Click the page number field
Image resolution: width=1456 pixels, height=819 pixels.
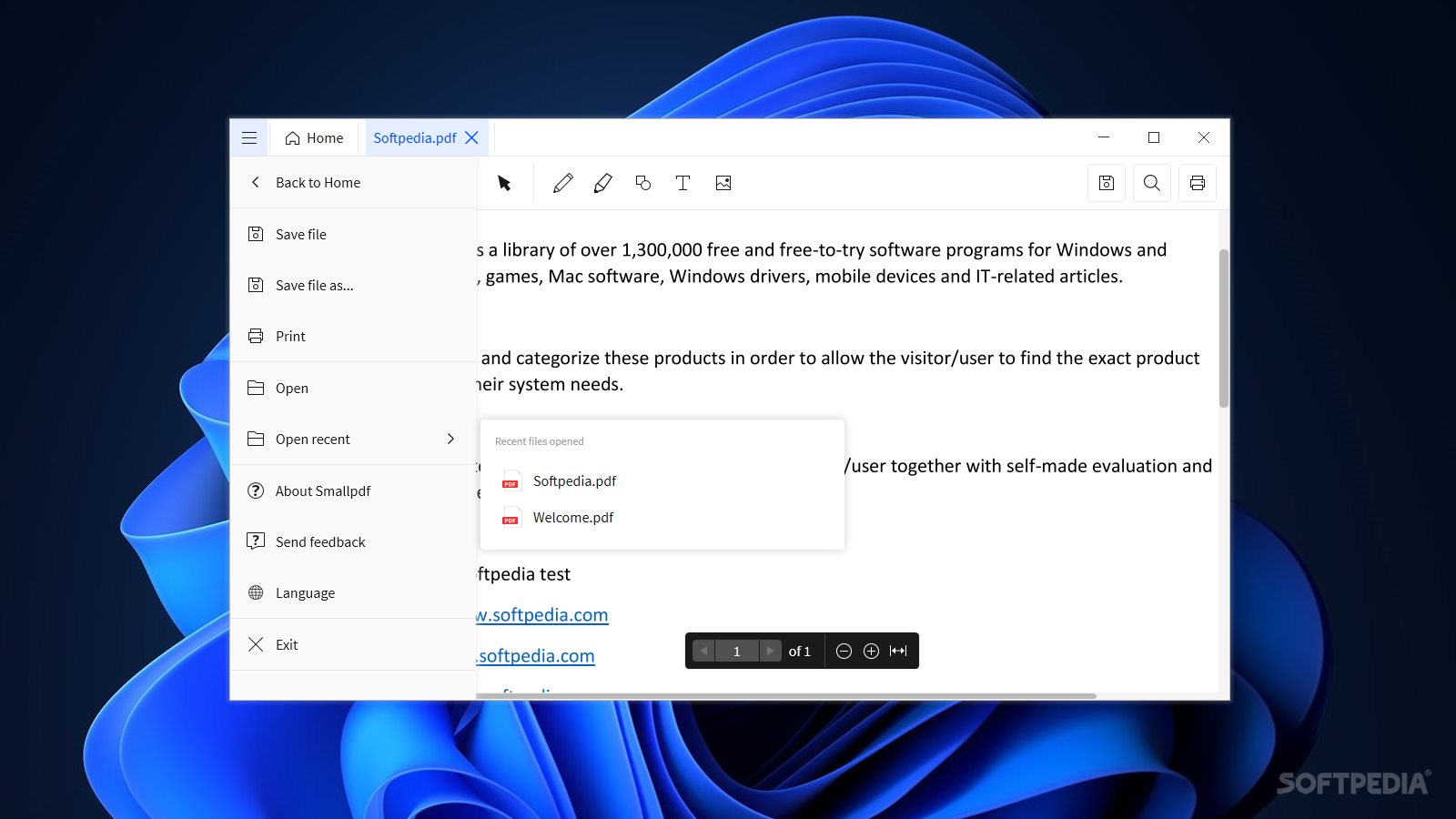737,651
